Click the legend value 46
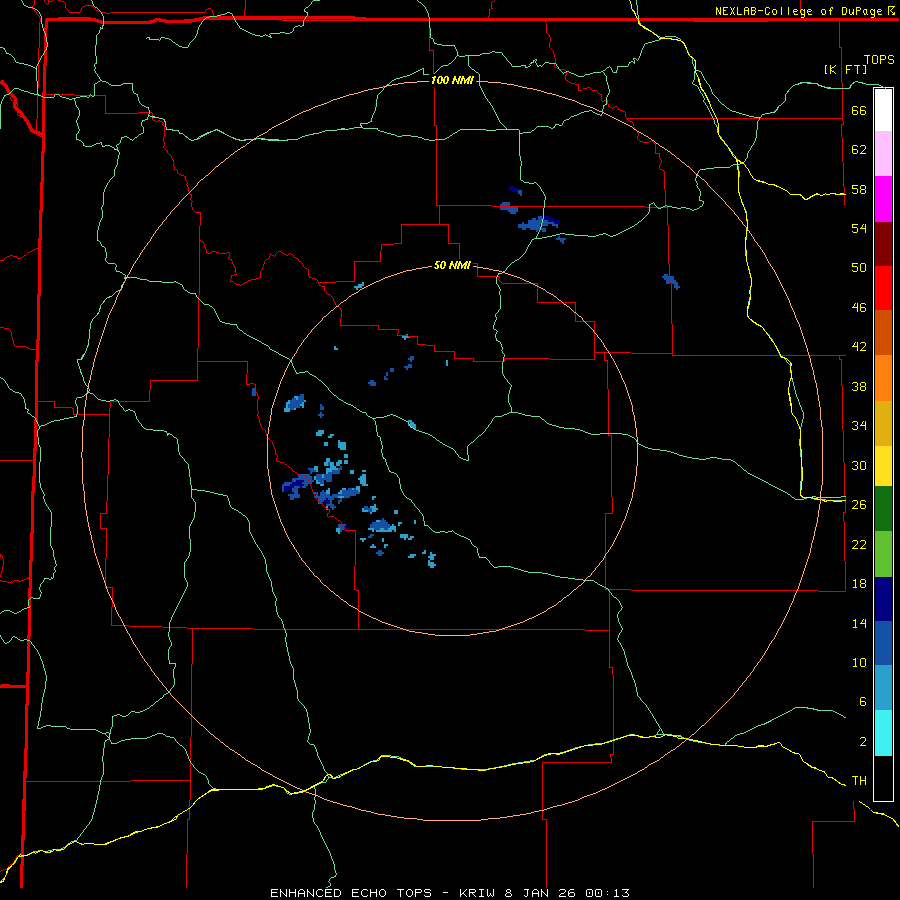 [859, 308]
